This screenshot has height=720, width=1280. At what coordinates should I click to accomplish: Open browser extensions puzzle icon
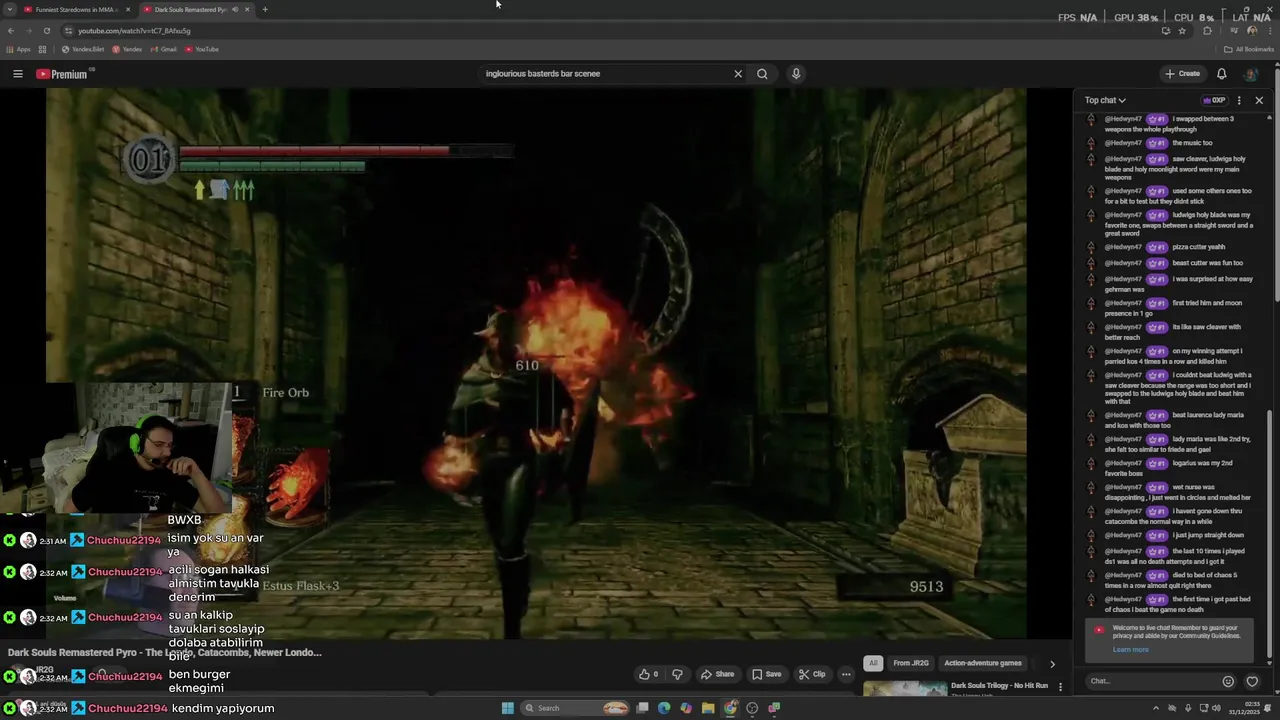click(x=1207, y=31)
